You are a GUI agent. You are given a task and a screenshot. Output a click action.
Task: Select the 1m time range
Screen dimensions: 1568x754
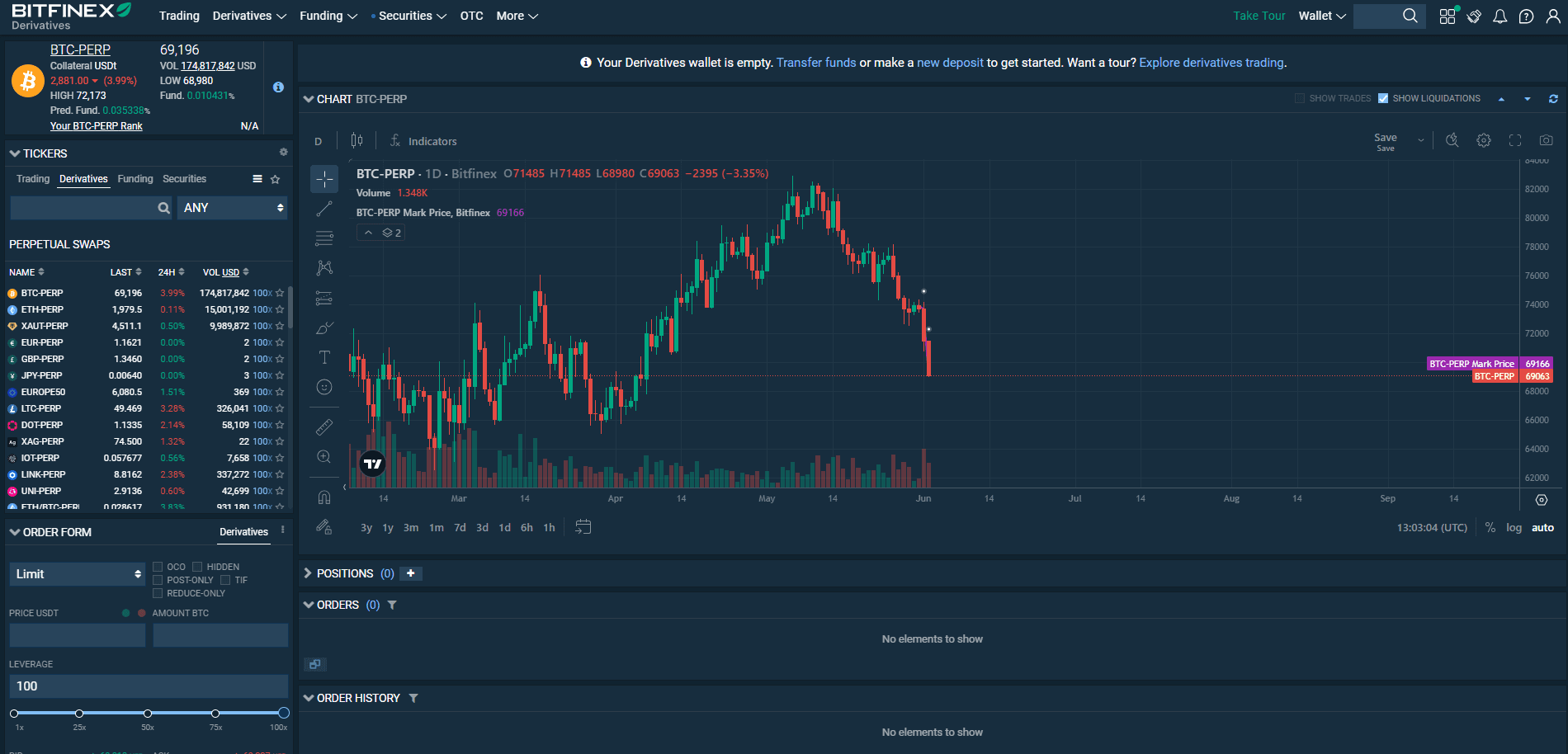[437, 528]
